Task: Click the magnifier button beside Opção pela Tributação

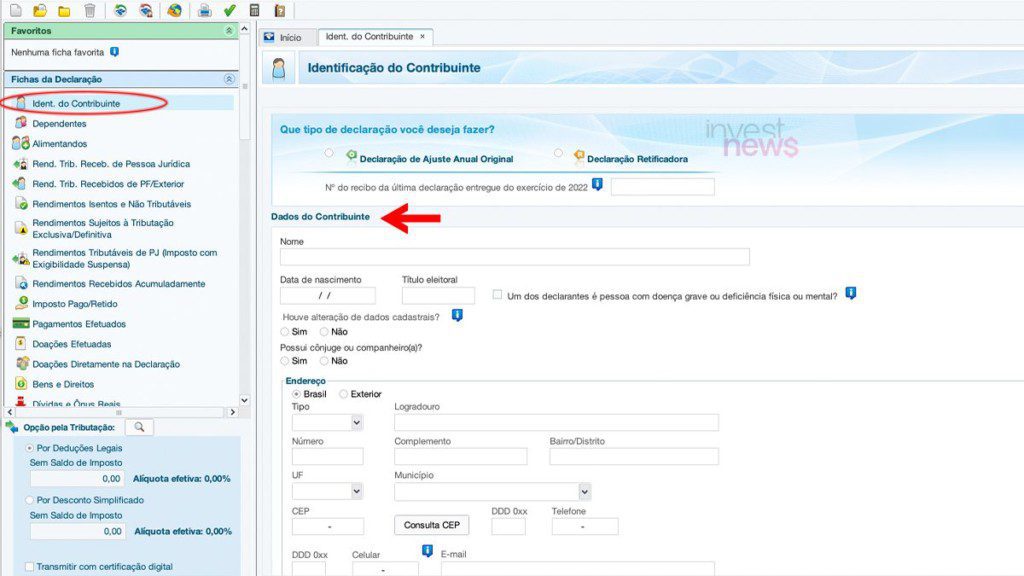Action: pyautogui.click(x=139, y=427)
